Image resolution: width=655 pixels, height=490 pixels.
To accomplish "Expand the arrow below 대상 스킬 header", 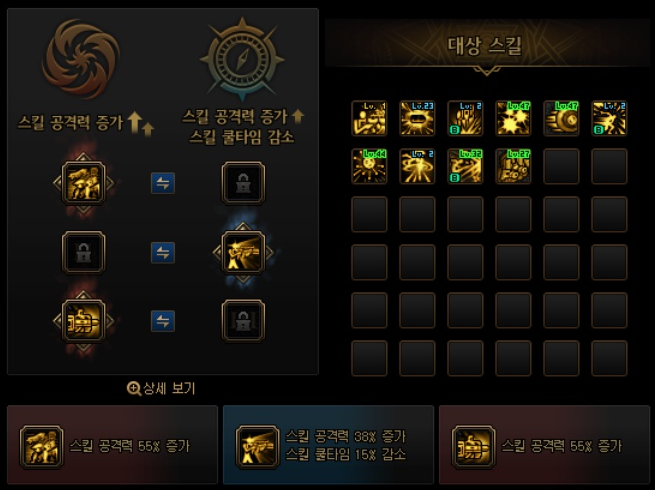I will coord(487,71).
